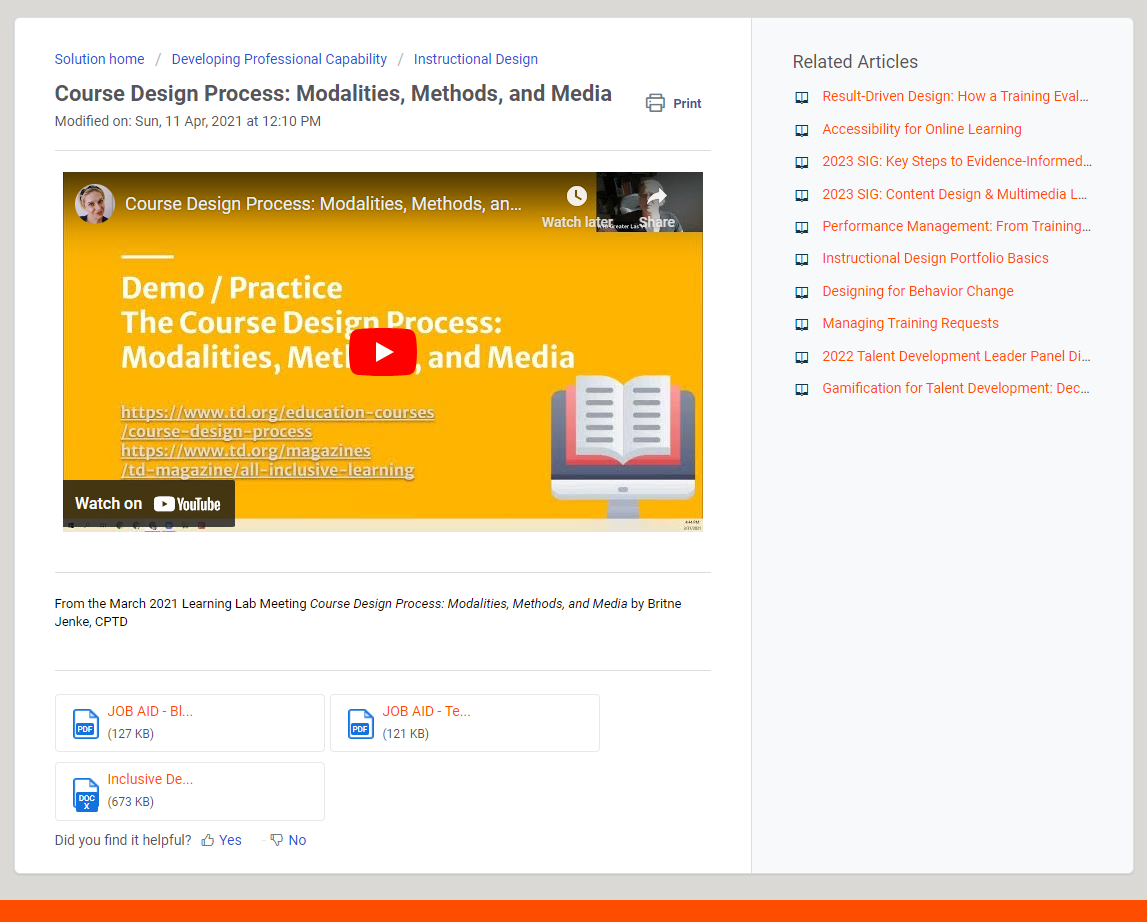Open Developing Professional Capability breadcrumb

pos(279,59)
